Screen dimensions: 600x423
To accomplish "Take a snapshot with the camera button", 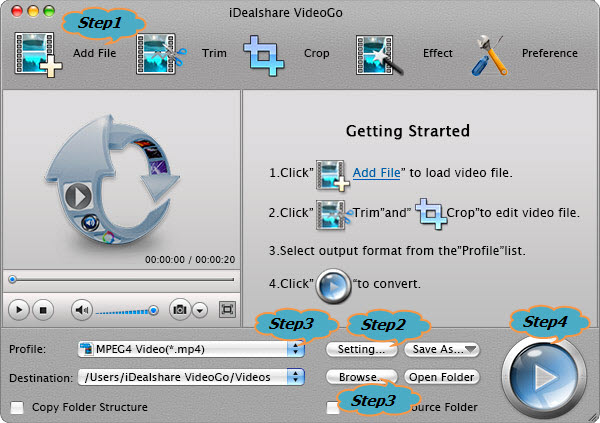I will [x=180, y=309].
